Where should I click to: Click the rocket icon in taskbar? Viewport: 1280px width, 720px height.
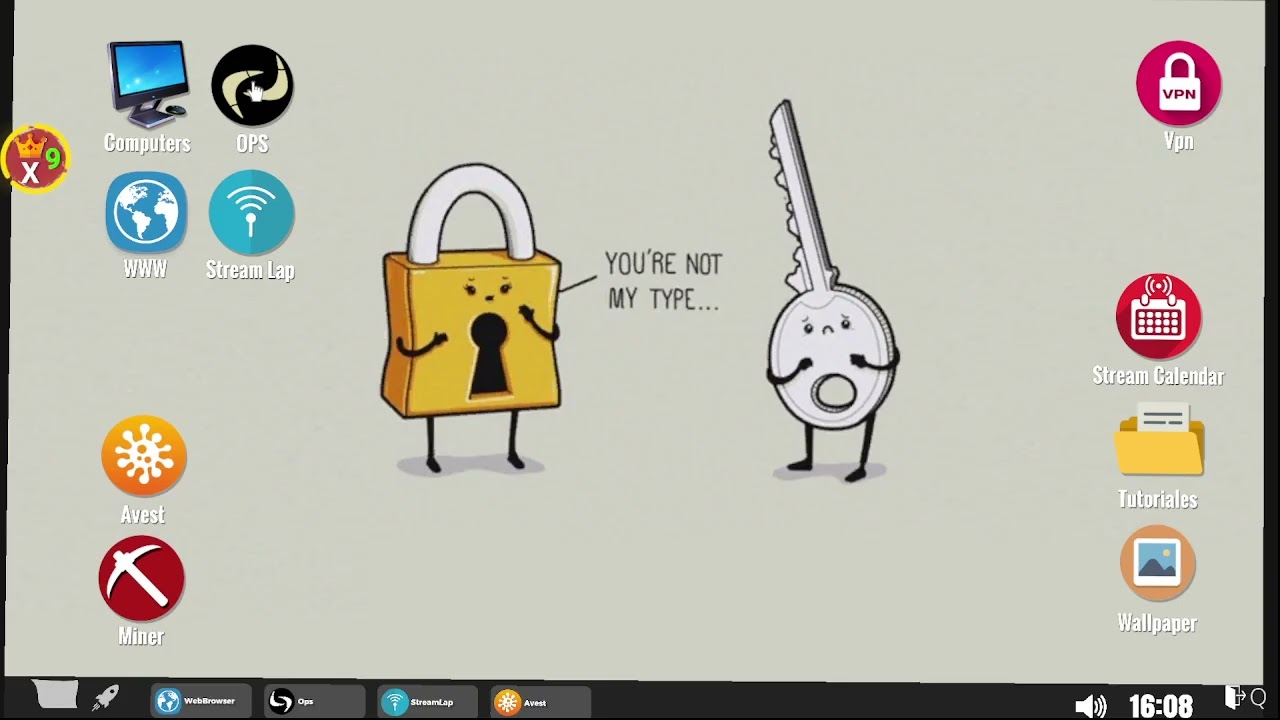point(106,697)
